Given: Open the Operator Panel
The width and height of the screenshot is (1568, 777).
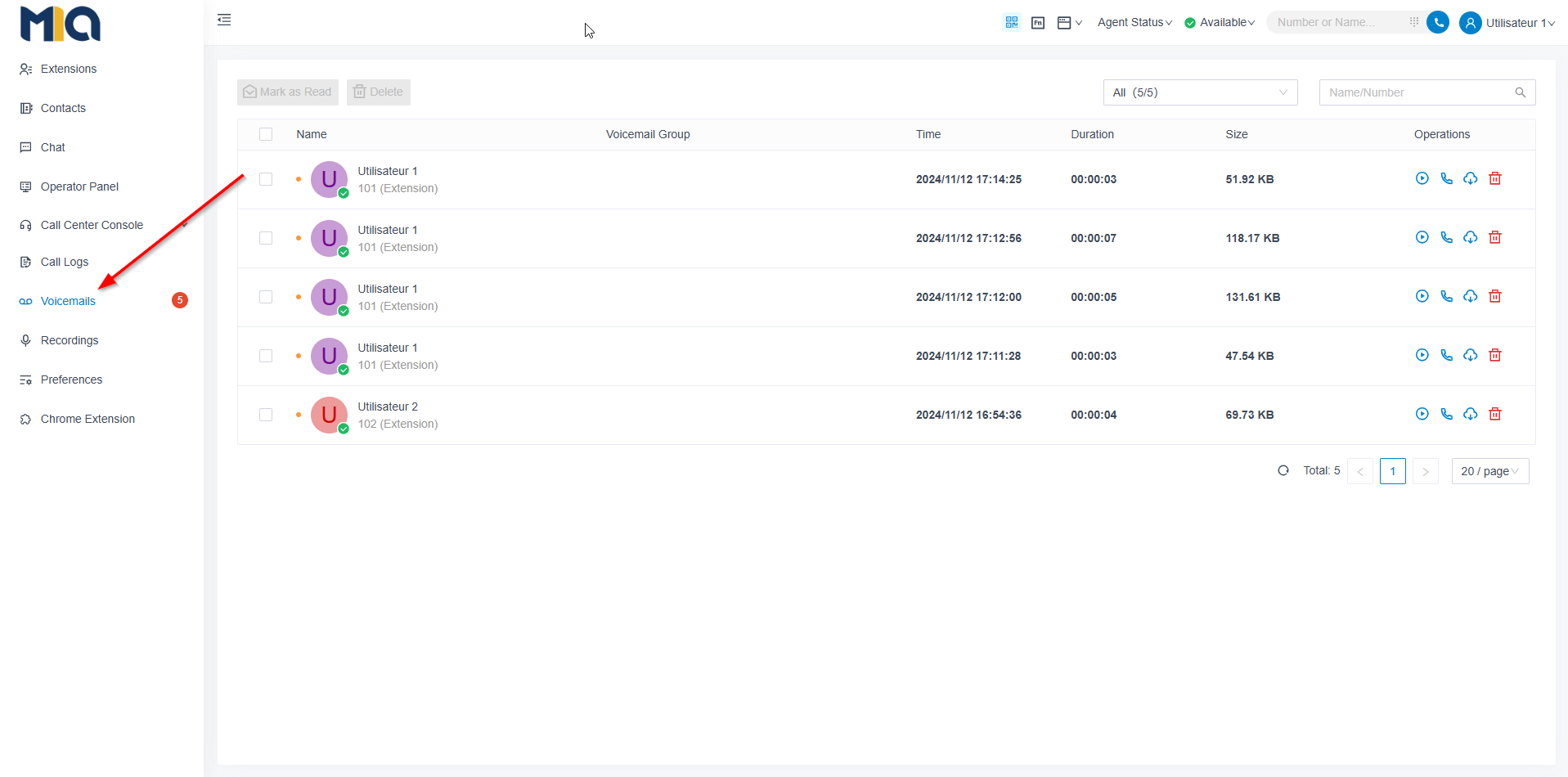Looking at the screenshot, I should click(79, 186).
